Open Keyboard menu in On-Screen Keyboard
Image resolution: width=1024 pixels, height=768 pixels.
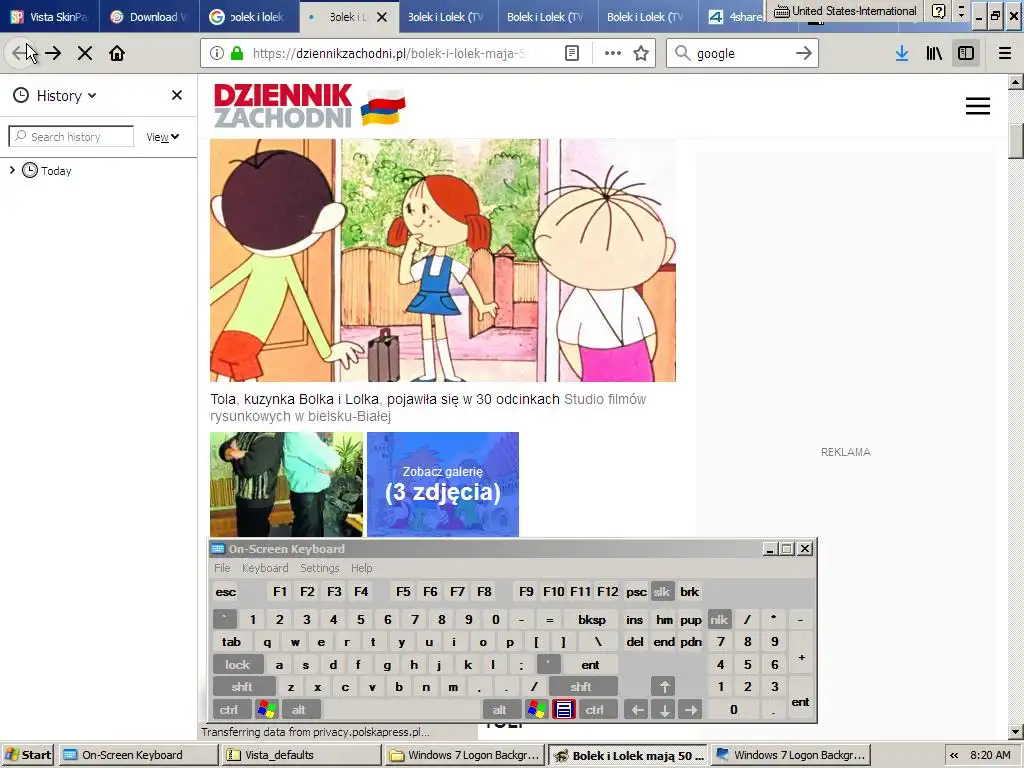point(265,568)
